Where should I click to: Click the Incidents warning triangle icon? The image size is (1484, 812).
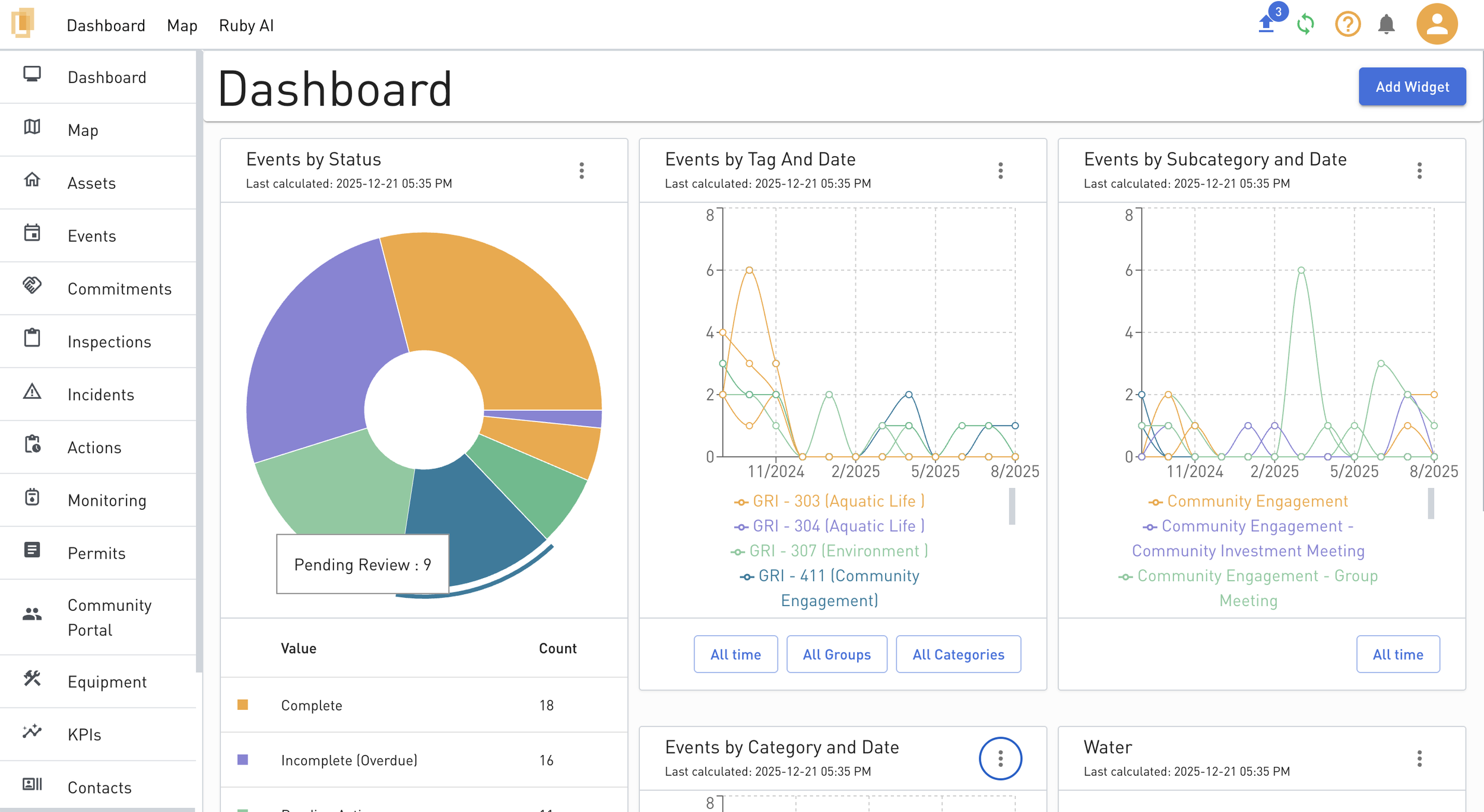coord(32,392)
